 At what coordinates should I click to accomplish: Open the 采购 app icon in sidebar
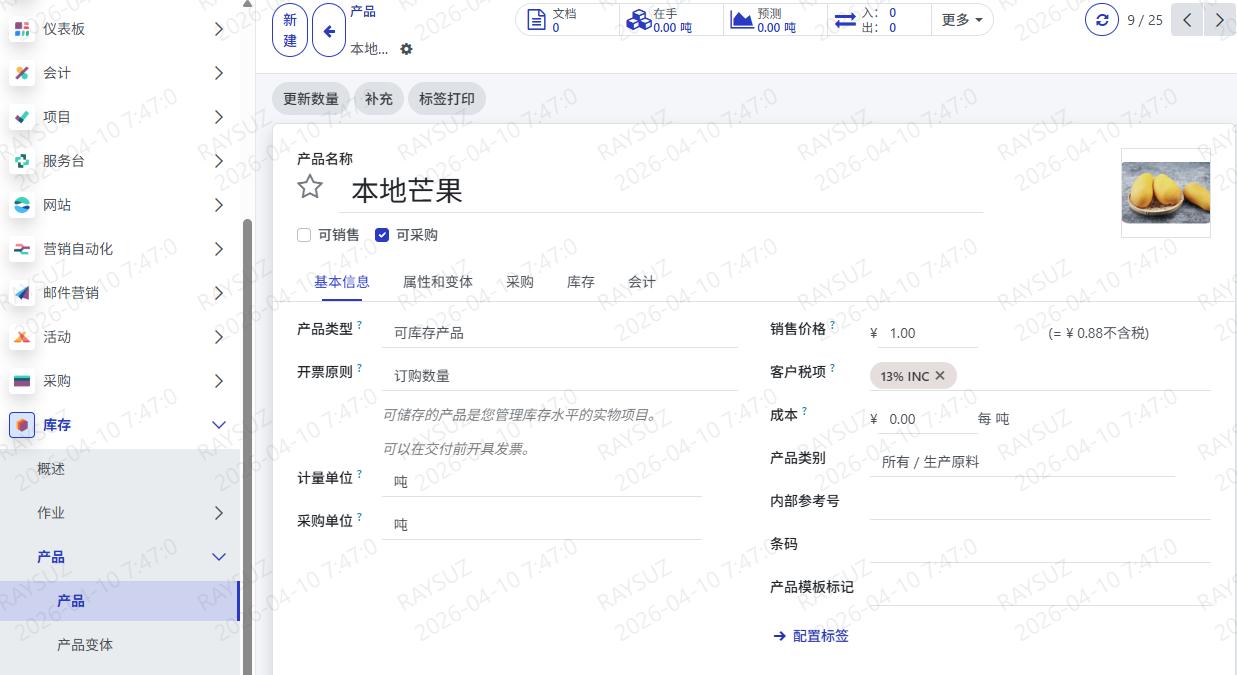pyautogui.click(x=22, y=381)
